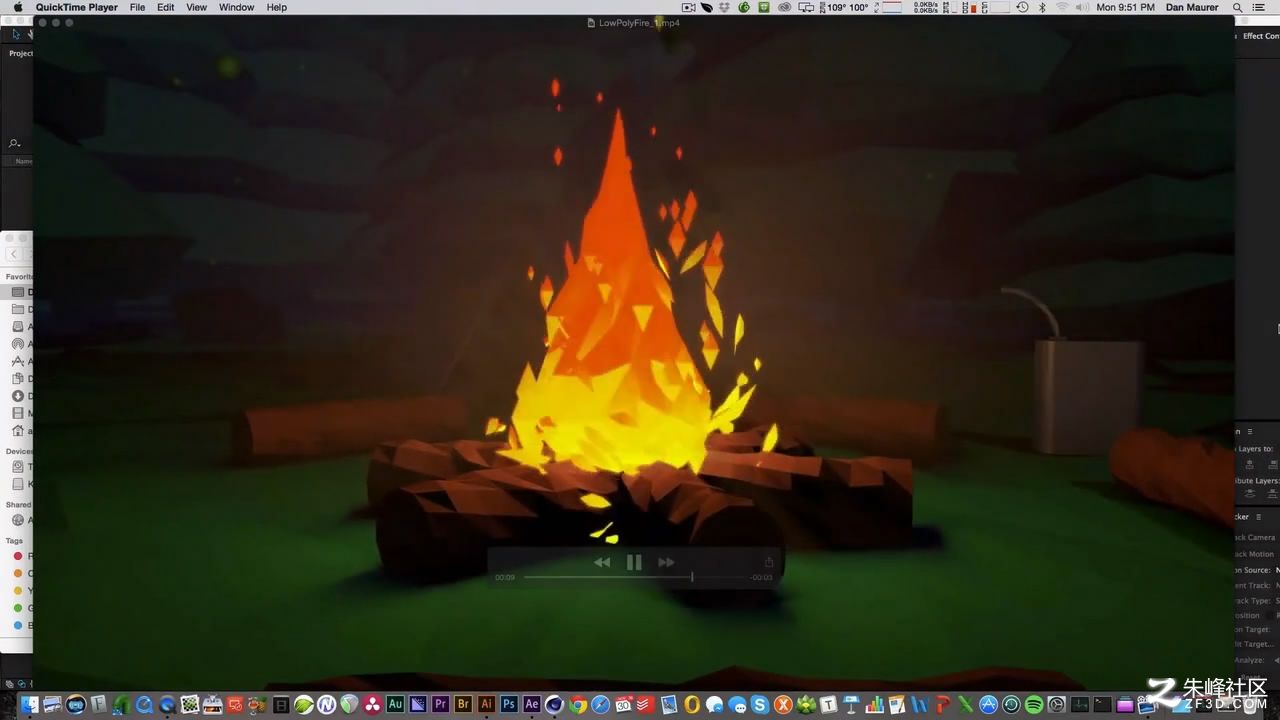Open the Help menu

(x=277, y=7)
